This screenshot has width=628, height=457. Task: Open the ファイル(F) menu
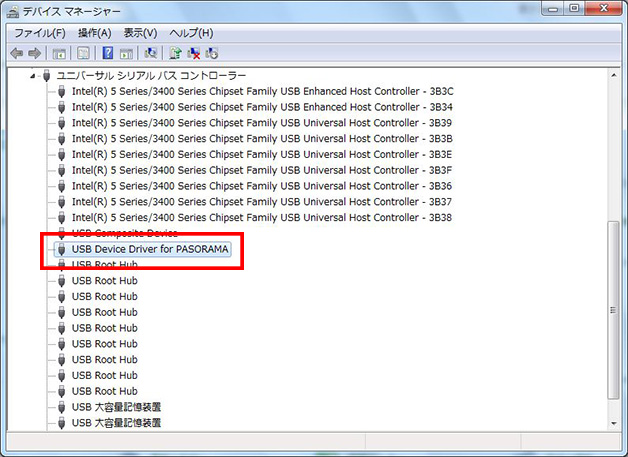click(40, 33)
